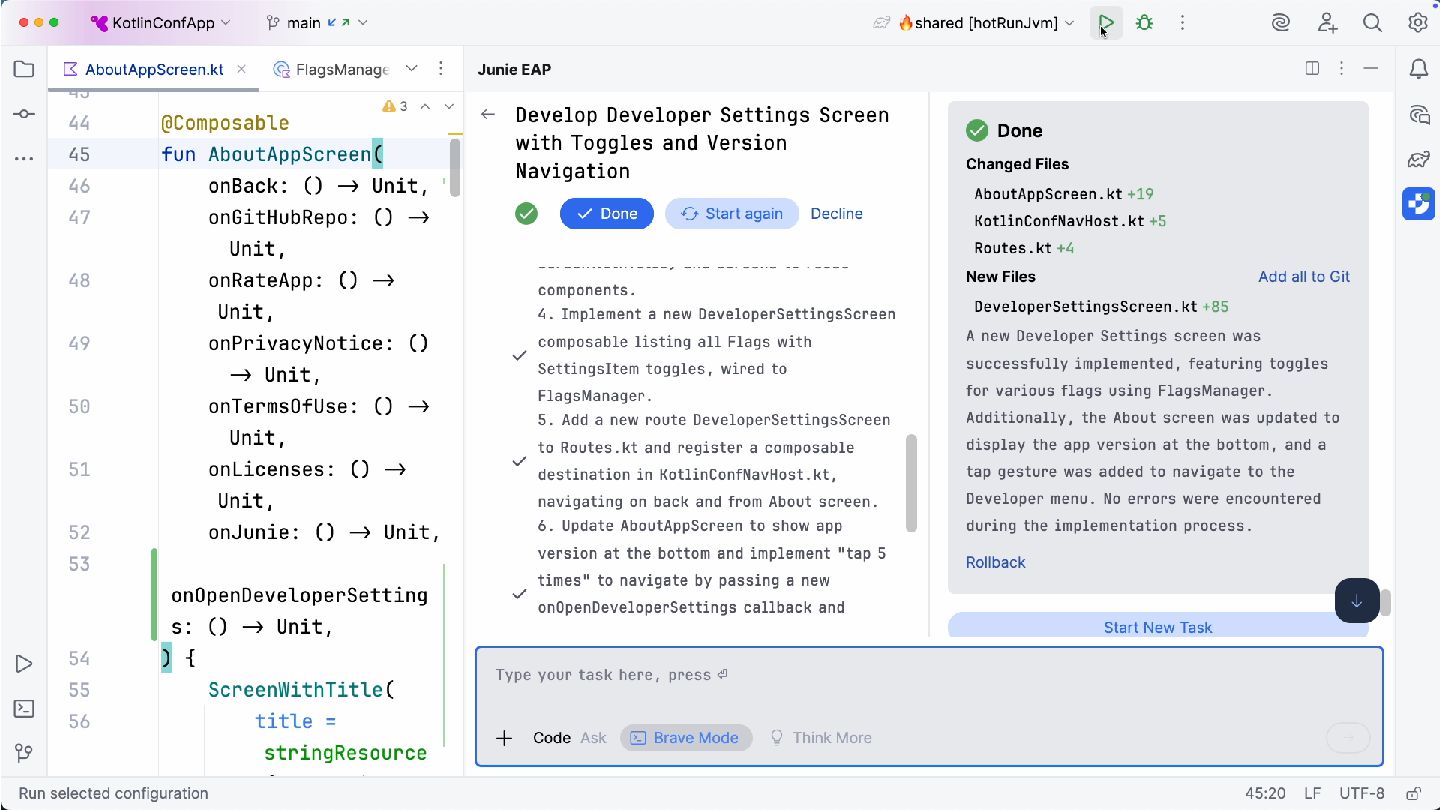Open IDE settings gear
1440x810 pixels.
click(1418, 22)
